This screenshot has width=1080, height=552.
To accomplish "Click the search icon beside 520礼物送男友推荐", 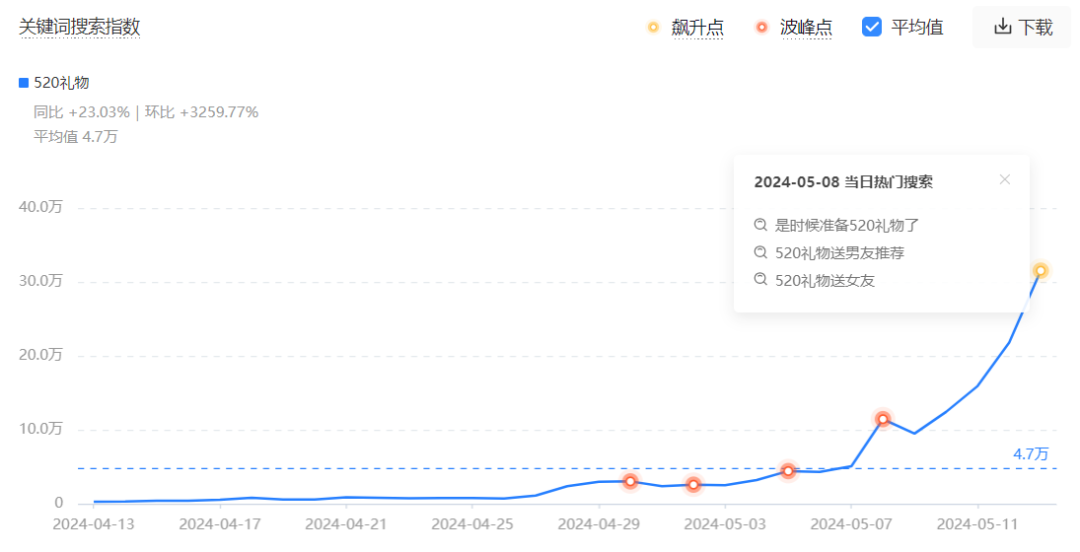I will (x=761, y=253).
